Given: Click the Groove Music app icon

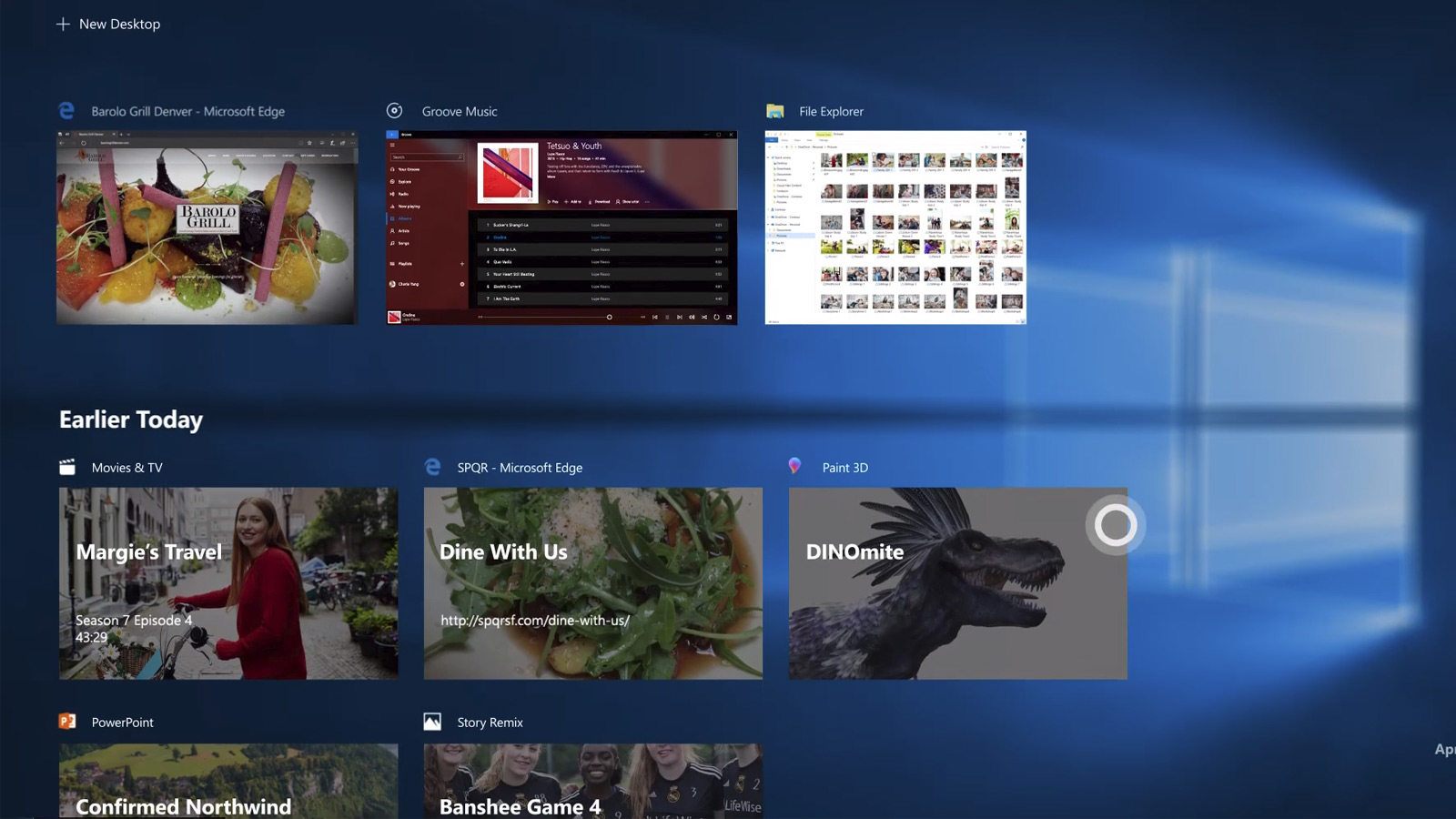Looking at the screenshot, I should [x=394, y=110].
